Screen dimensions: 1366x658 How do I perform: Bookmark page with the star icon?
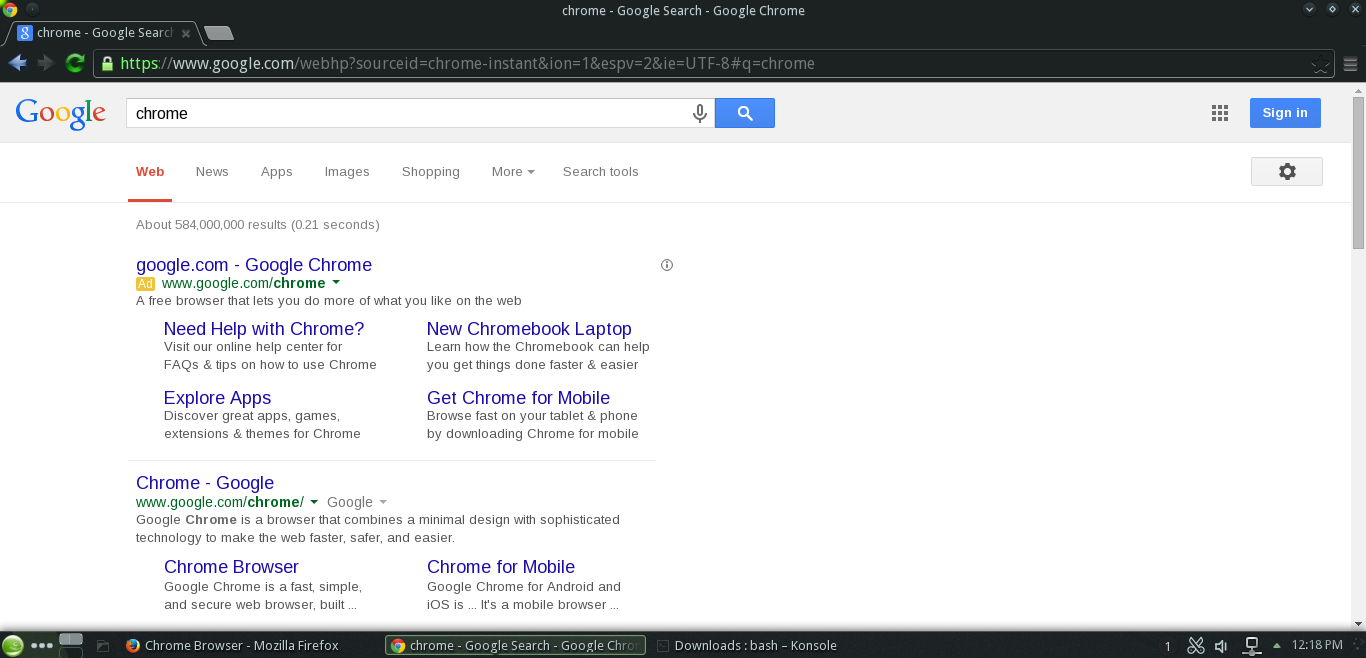click(1321, 65)
